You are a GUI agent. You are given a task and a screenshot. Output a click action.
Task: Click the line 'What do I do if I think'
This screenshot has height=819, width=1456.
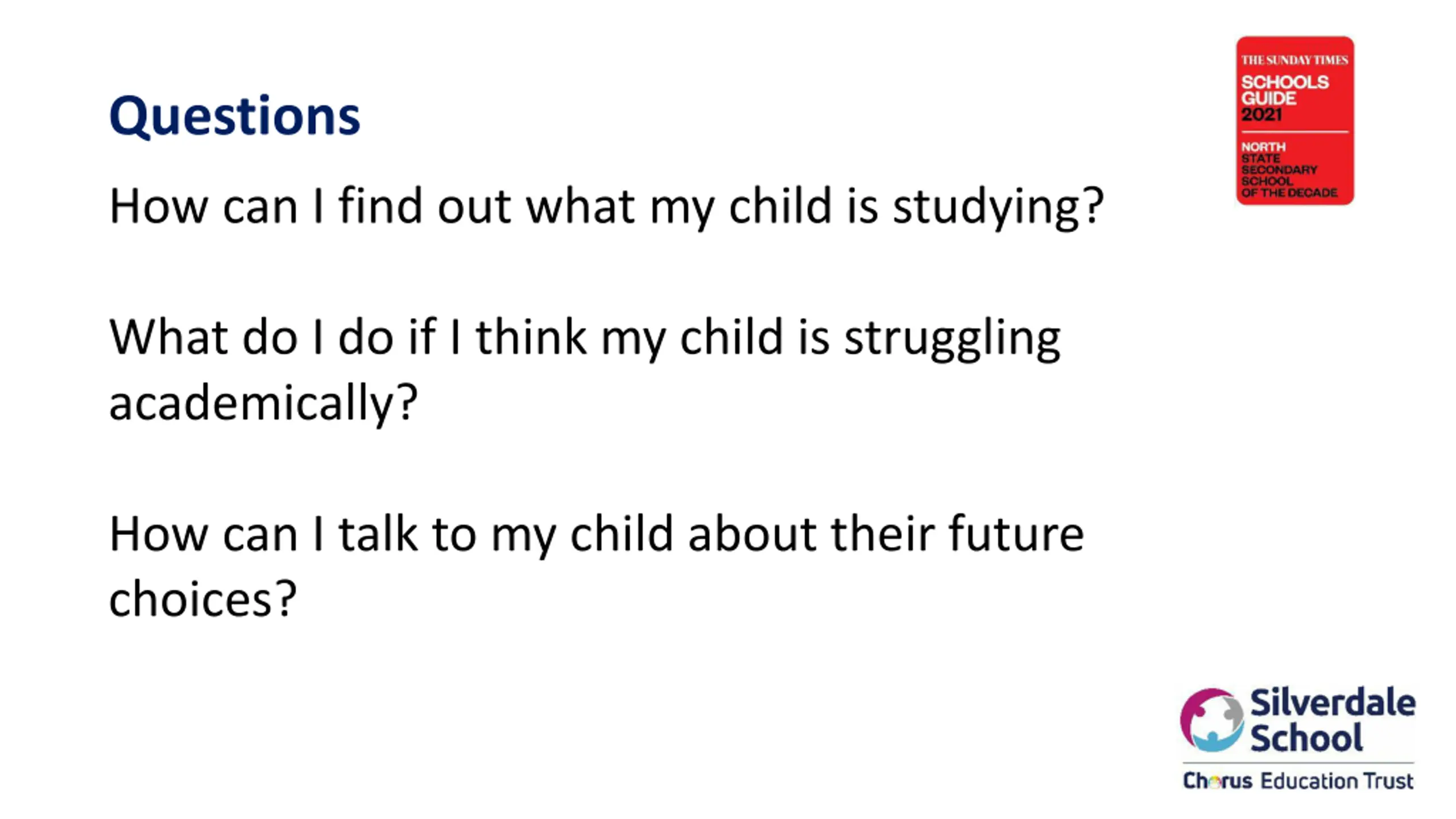pyautogui.click(x=585, y=338)
